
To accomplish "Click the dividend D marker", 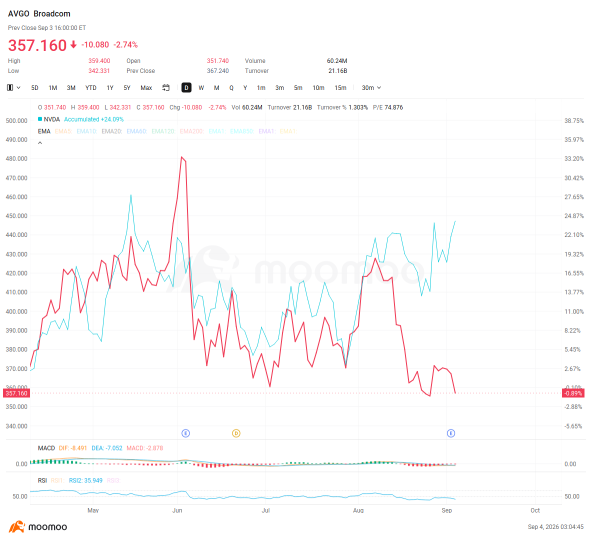I will [236, 433].
